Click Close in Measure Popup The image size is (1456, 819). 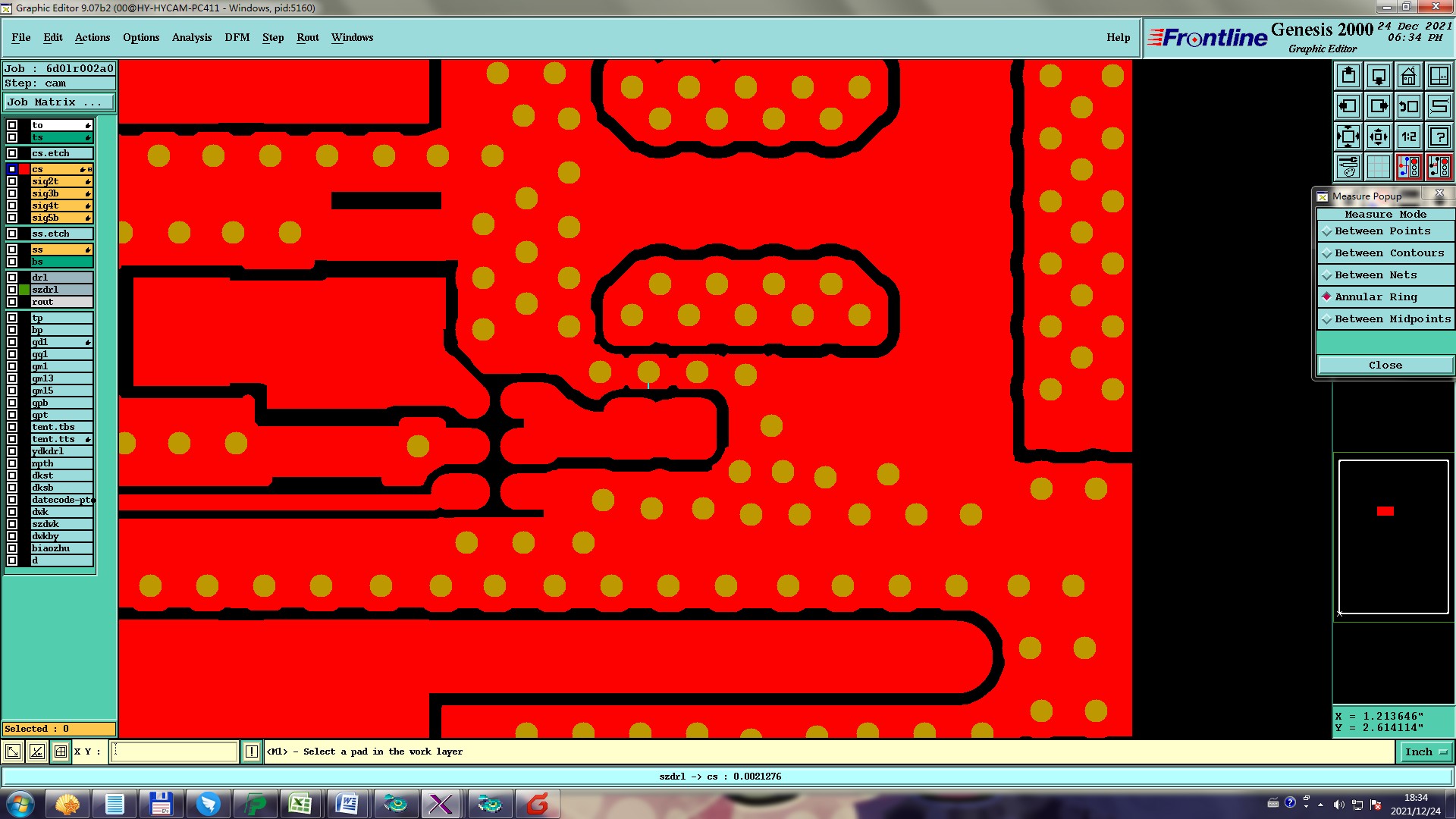[x=1385, y=366]
